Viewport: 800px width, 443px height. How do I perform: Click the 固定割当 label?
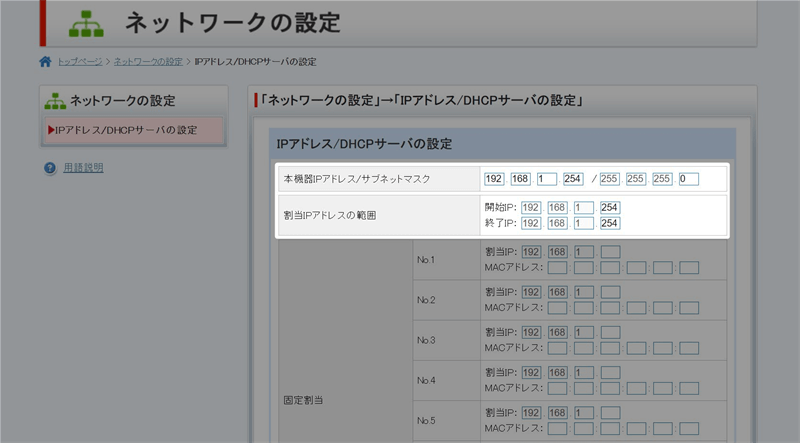(303, 400)
